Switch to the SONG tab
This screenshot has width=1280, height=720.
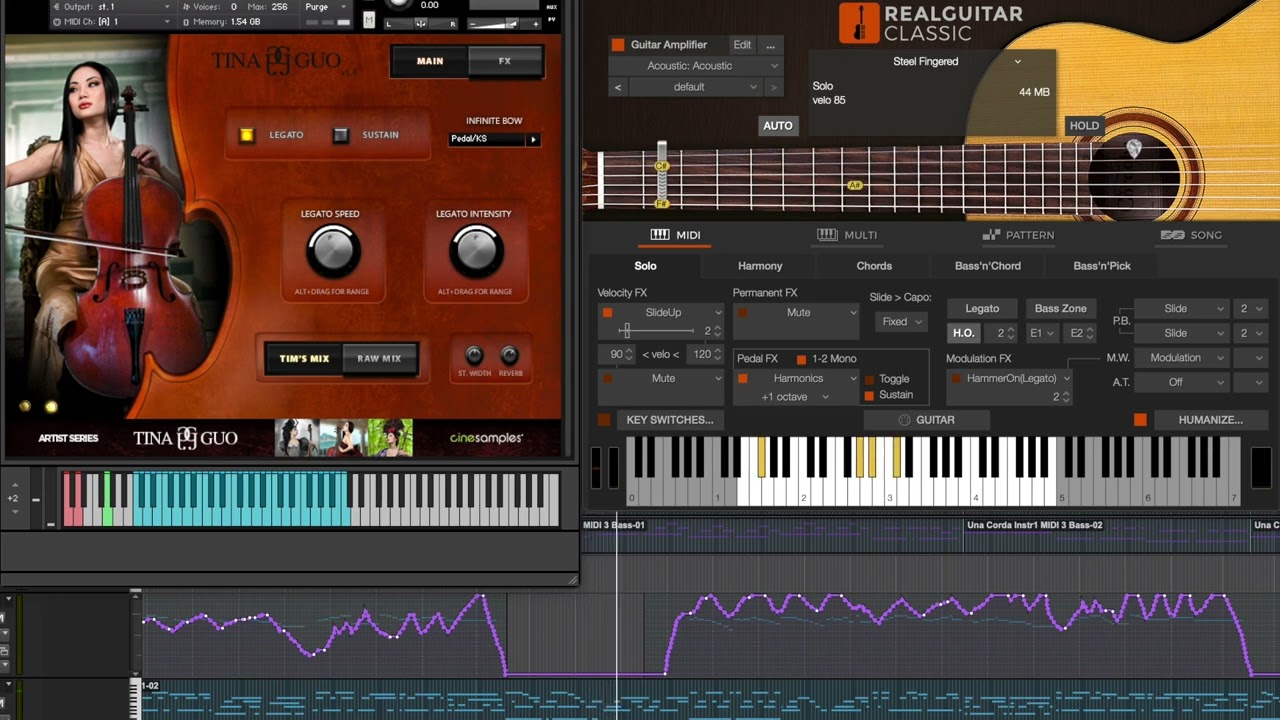tap(1191, 235)
